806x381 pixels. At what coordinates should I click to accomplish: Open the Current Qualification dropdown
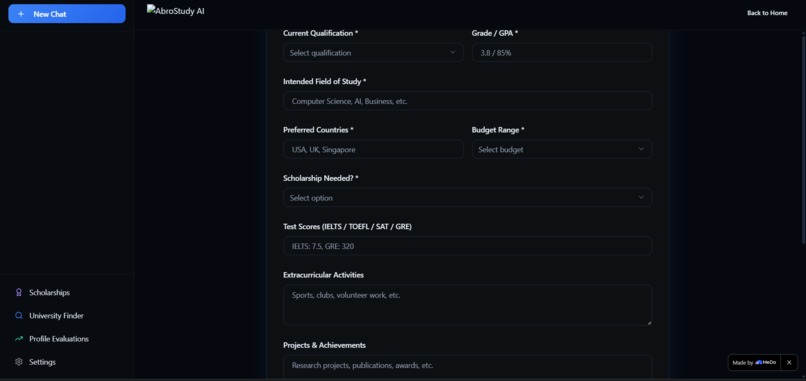pyautogui.click(x=373, y=52)
